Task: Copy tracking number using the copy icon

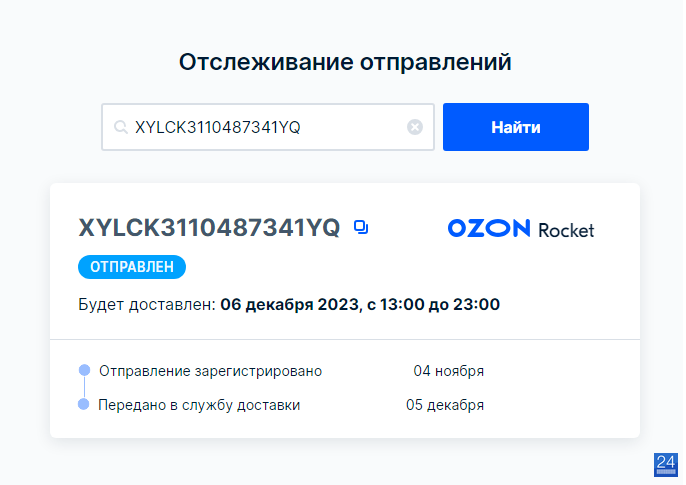Action: tap(361, 227)
